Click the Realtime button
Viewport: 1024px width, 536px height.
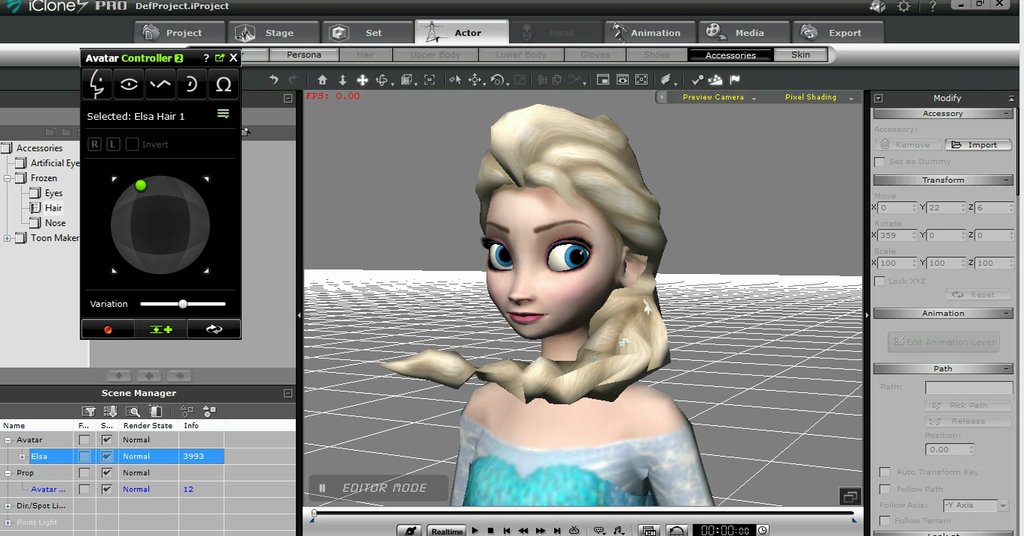click(x=447, y=531)
